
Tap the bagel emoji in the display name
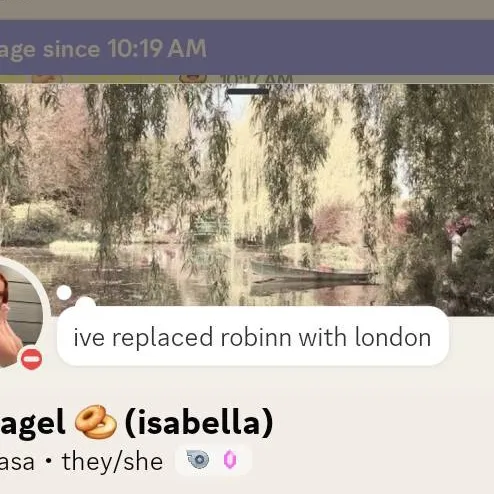click(96, 422)
